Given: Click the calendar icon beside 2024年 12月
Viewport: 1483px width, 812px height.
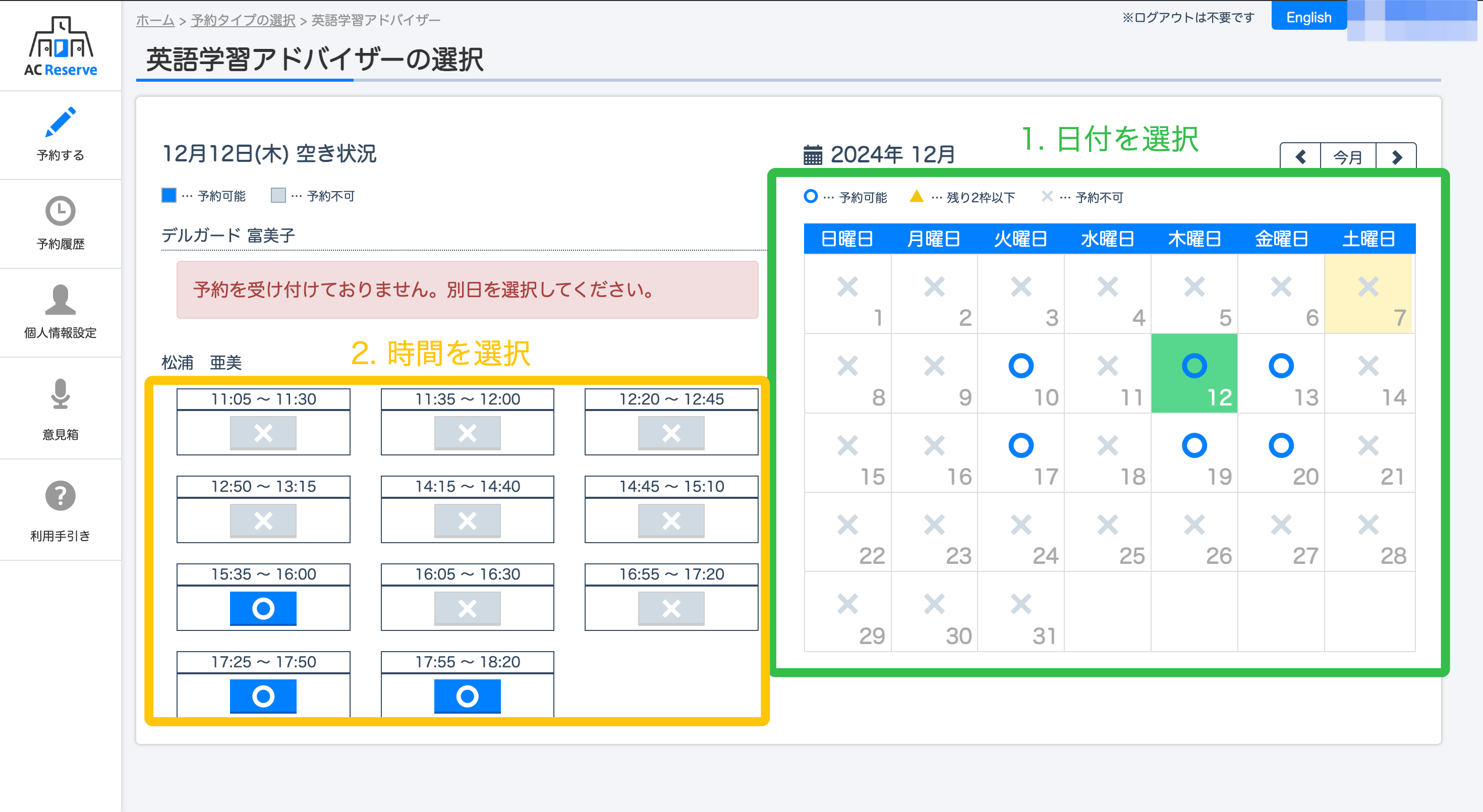Looking at the screenshot, I should (812, 155).
